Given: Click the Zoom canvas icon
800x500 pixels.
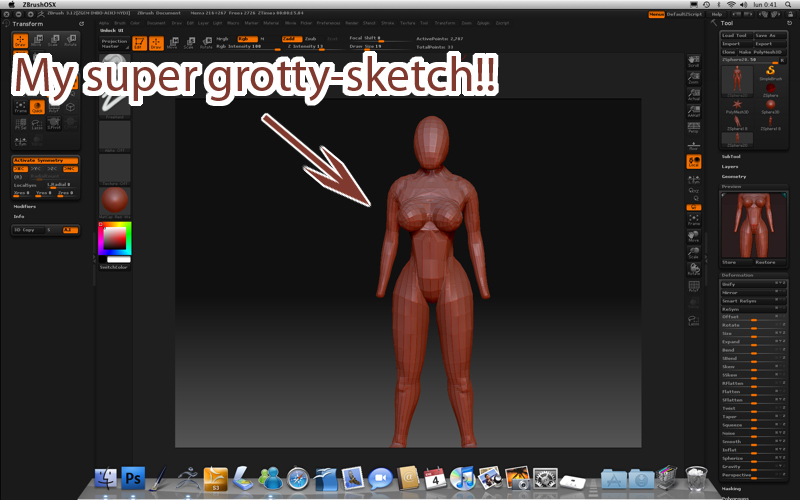Looking at the screenshot, I should [x=693, y=78].
